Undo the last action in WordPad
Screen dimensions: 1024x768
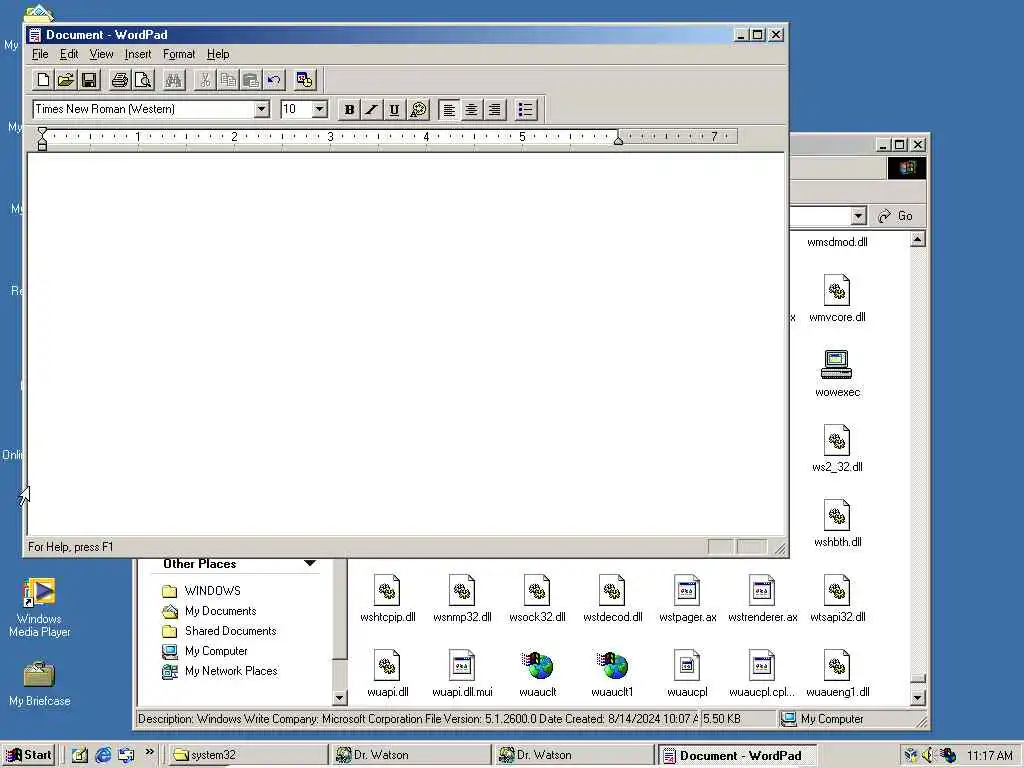click(274, 80)
